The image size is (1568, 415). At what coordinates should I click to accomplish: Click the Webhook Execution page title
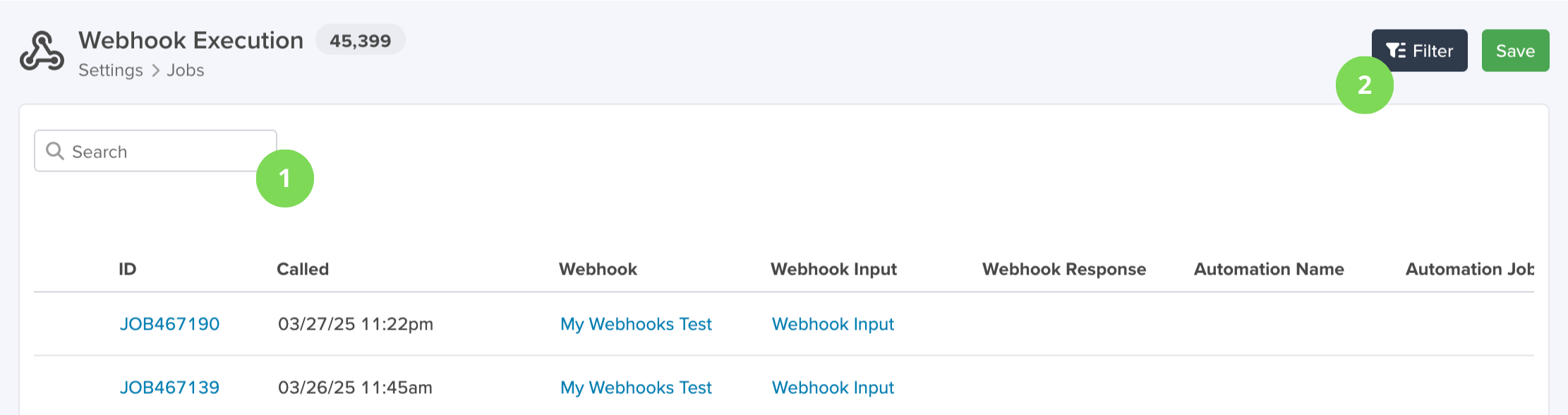click(x=191, y=40)
